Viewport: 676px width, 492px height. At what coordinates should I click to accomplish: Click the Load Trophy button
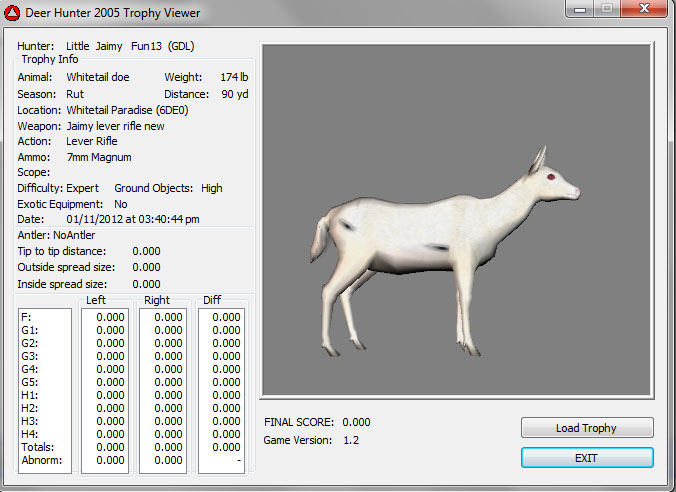(x=586, y=428)
